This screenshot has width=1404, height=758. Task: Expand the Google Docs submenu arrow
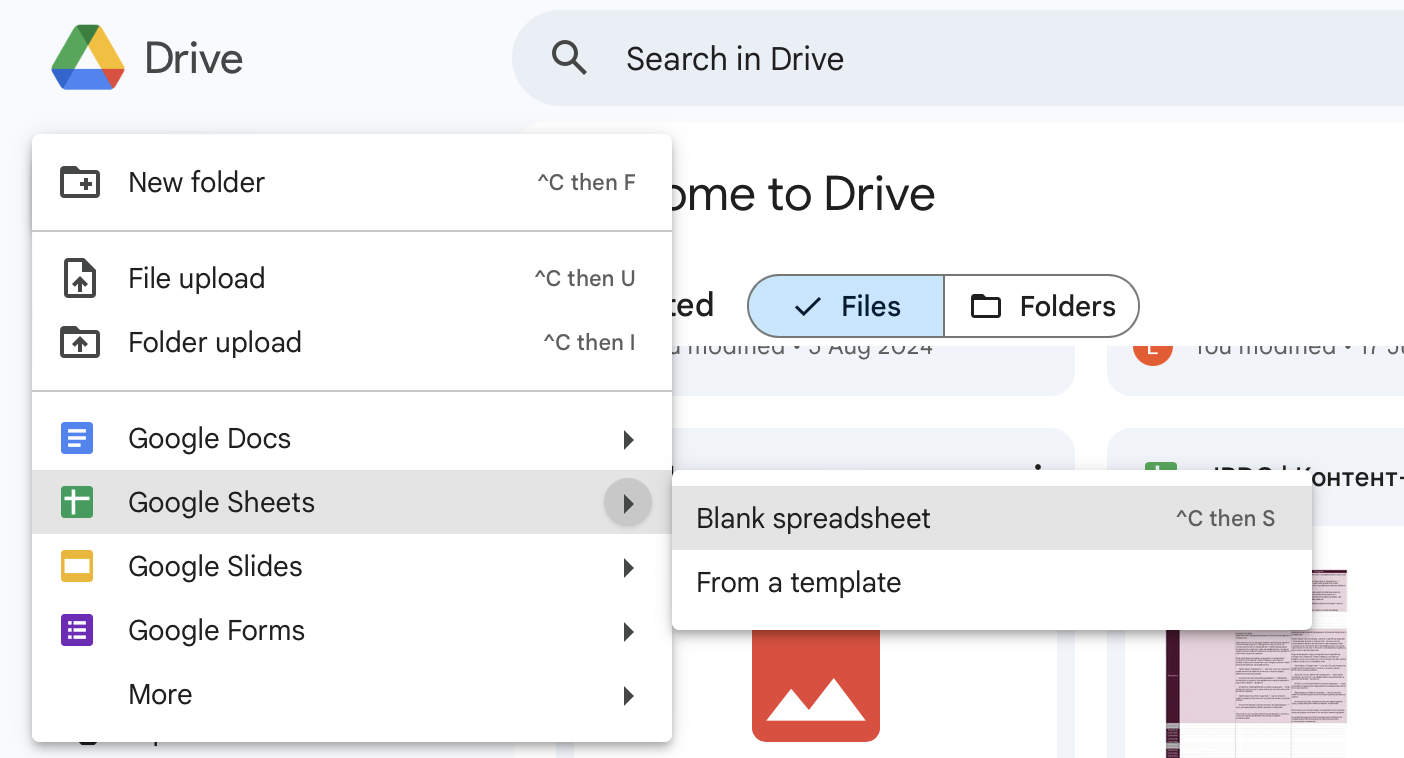point(628,439)
